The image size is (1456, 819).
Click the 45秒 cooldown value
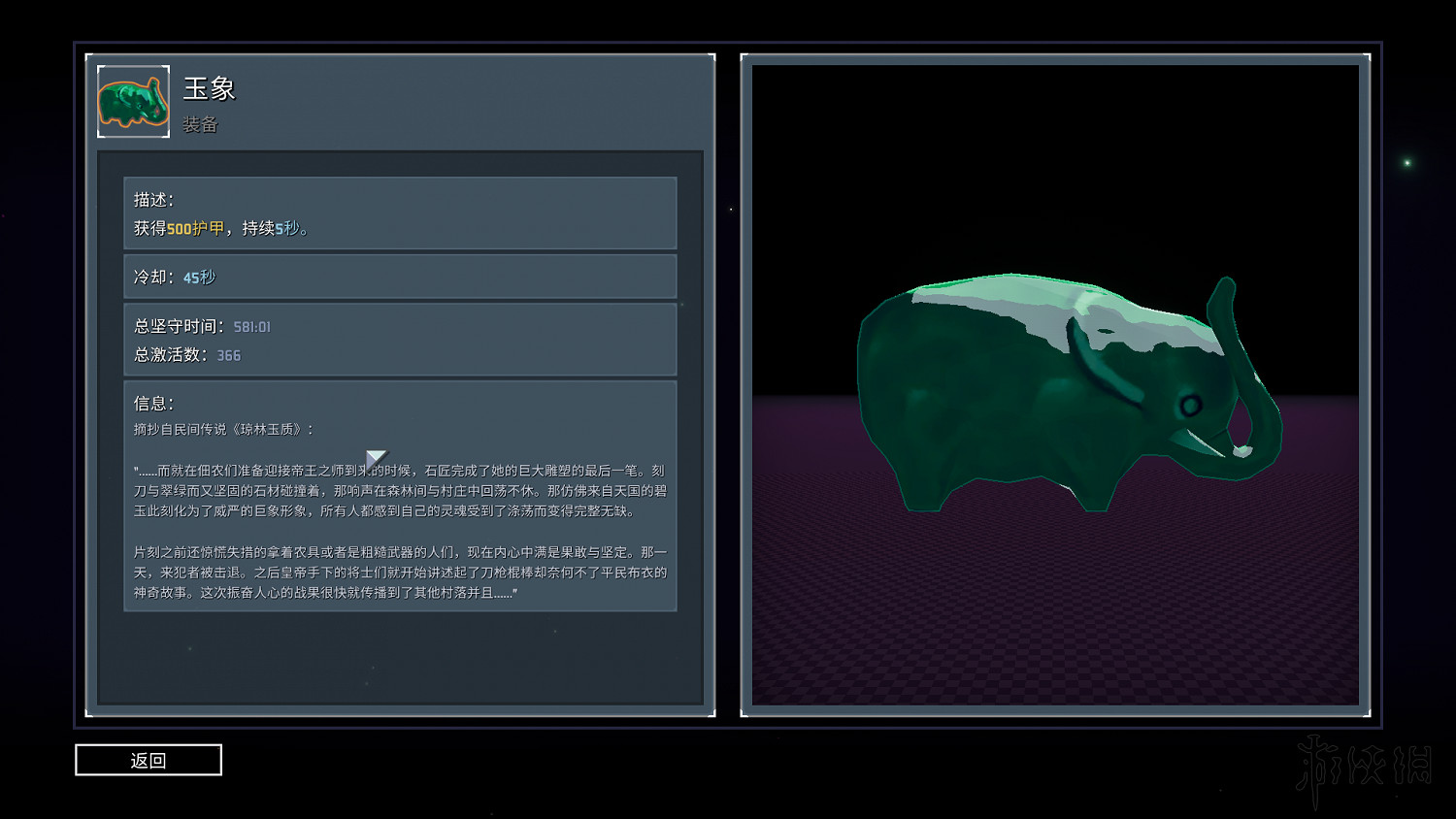[199, 278]
